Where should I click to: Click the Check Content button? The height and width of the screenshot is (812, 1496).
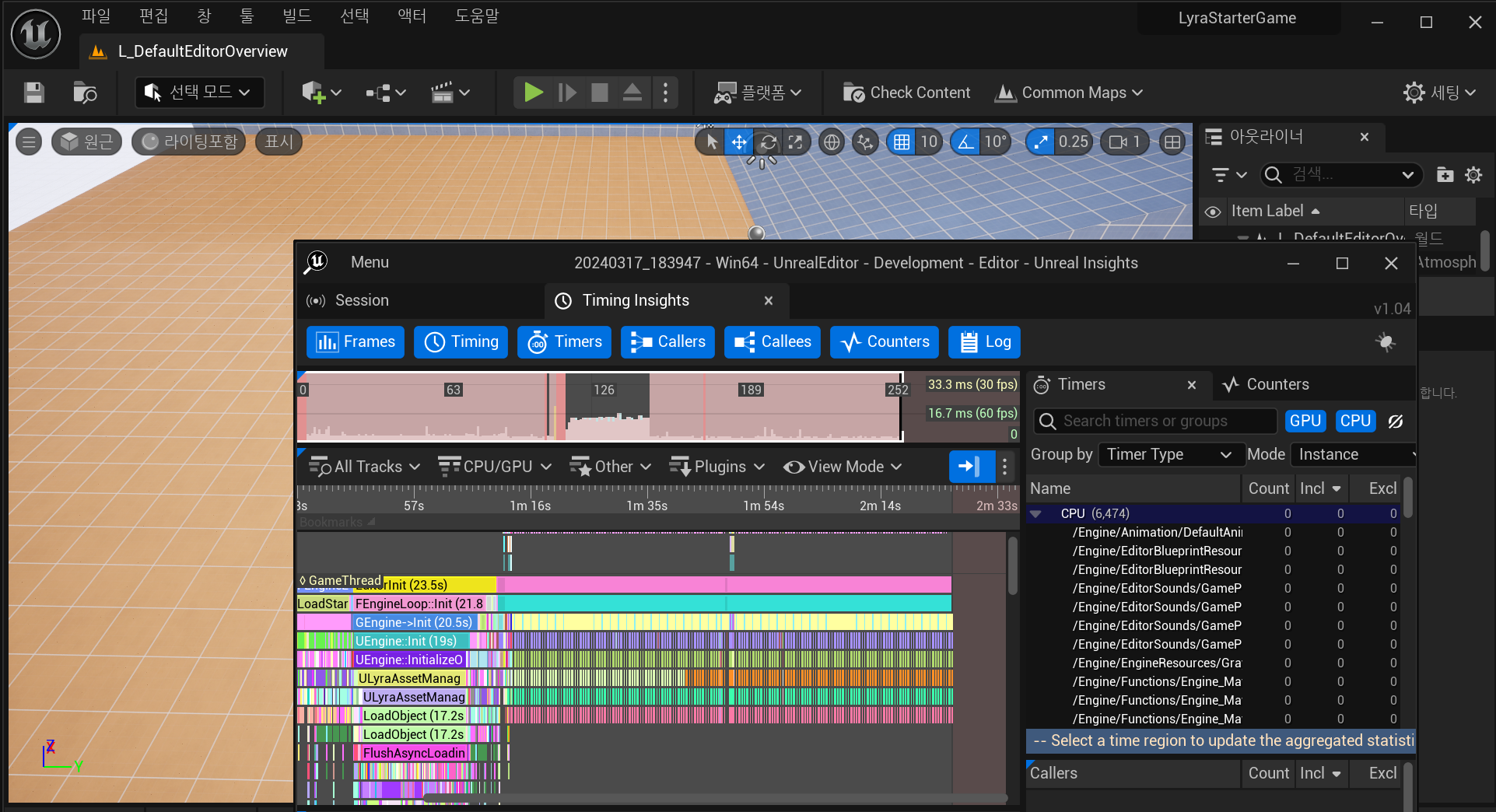[907, 93]
